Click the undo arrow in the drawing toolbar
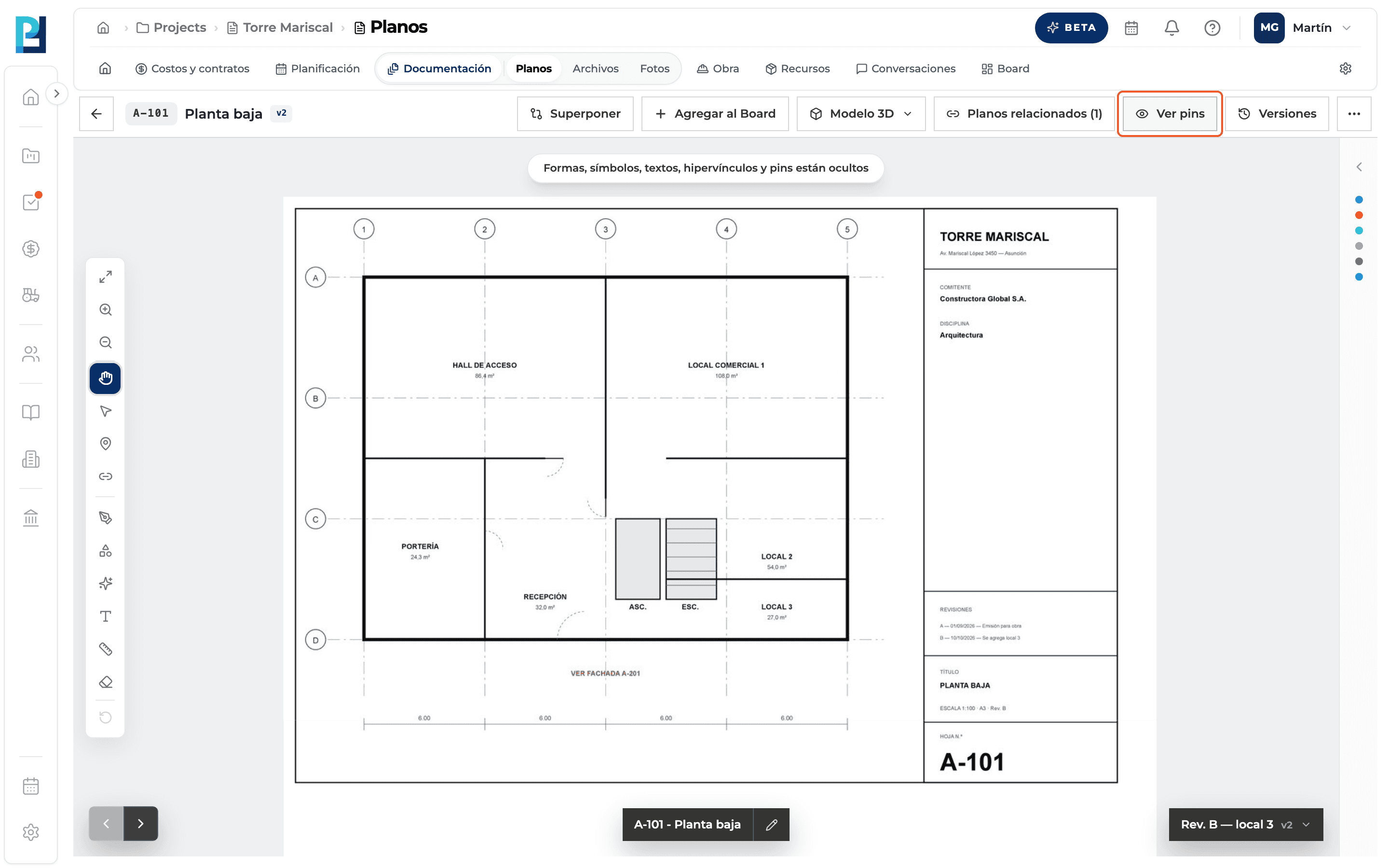The height and width of the screenshot is (868, 1389). tap(105, 718)
